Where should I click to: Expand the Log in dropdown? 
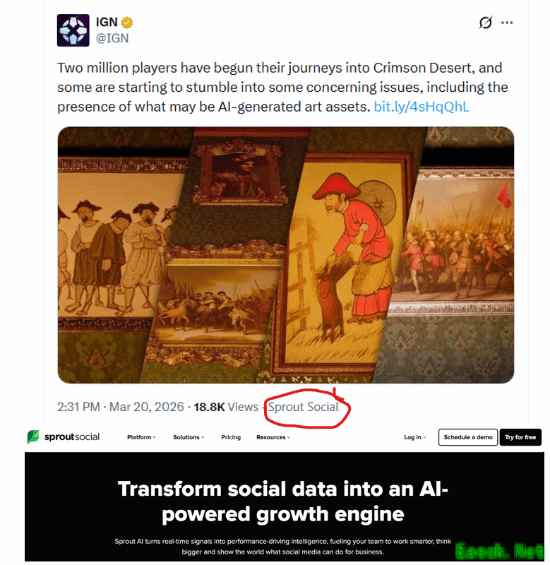(x=414, y=437)
